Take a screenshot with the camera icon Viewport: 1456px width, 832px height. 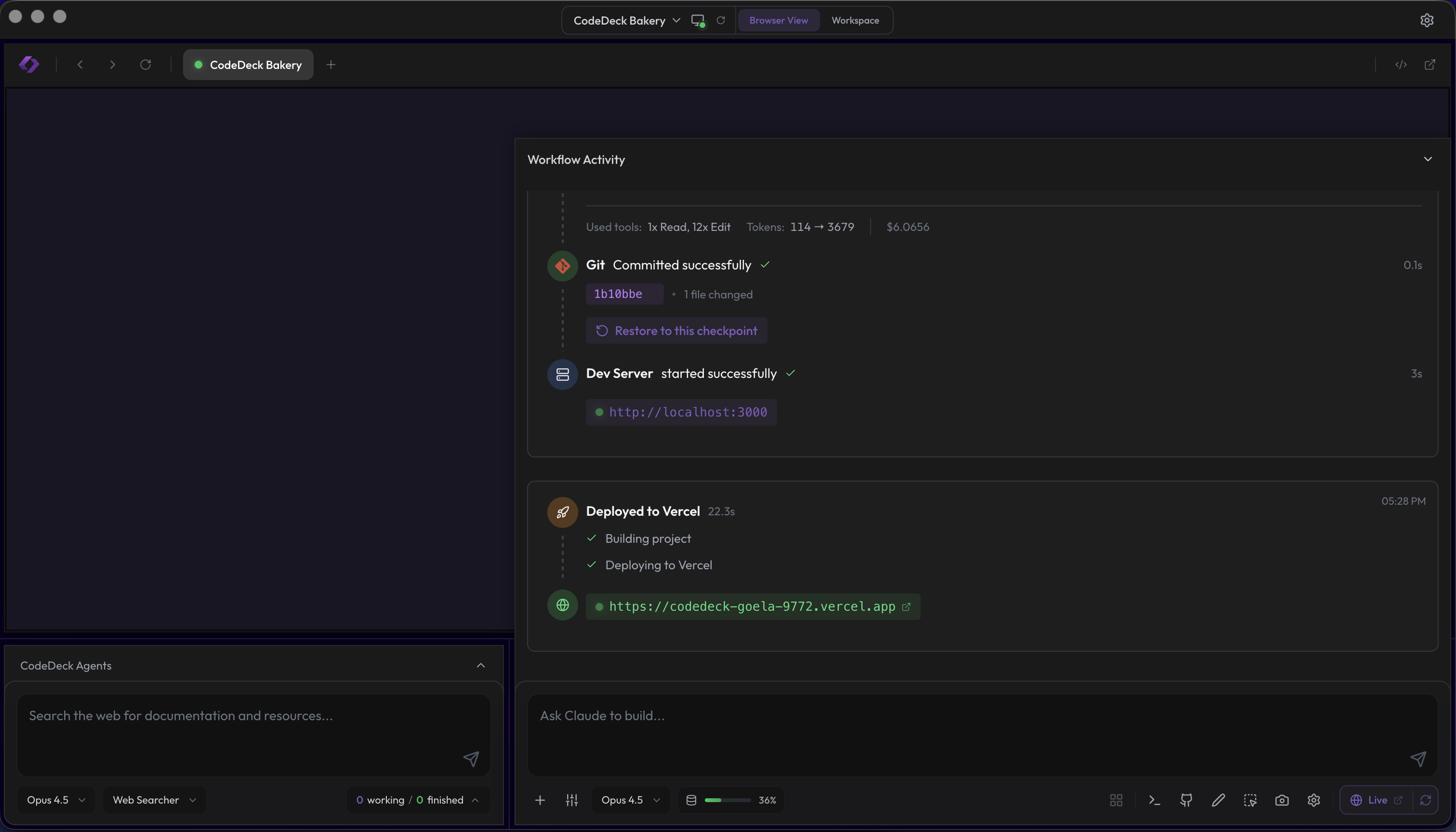point(1281,800)
